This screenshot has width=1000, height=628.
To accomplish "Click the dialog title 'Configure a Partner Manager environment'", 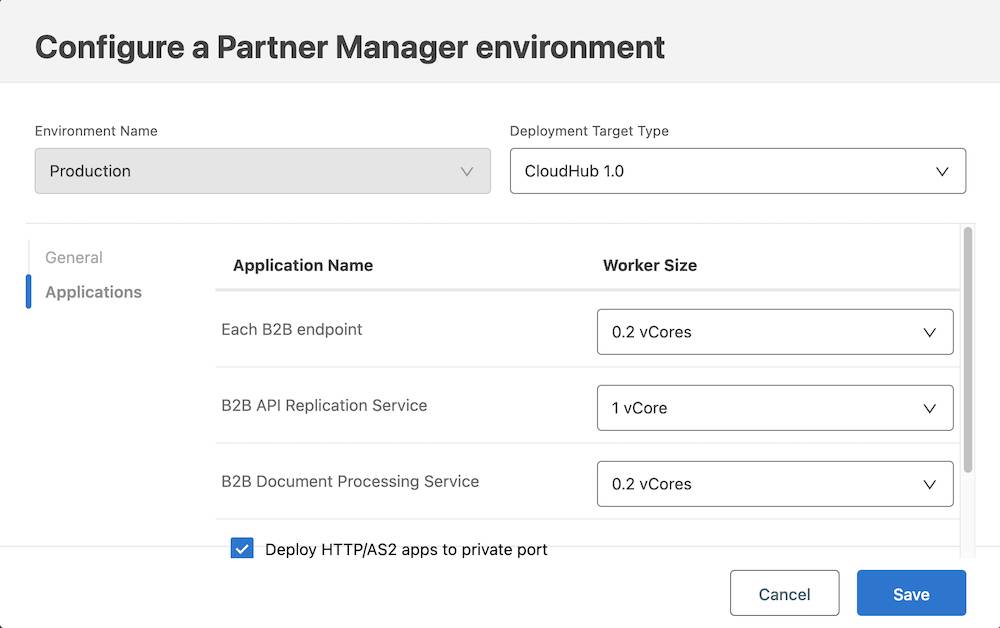I will coord(350,47).
